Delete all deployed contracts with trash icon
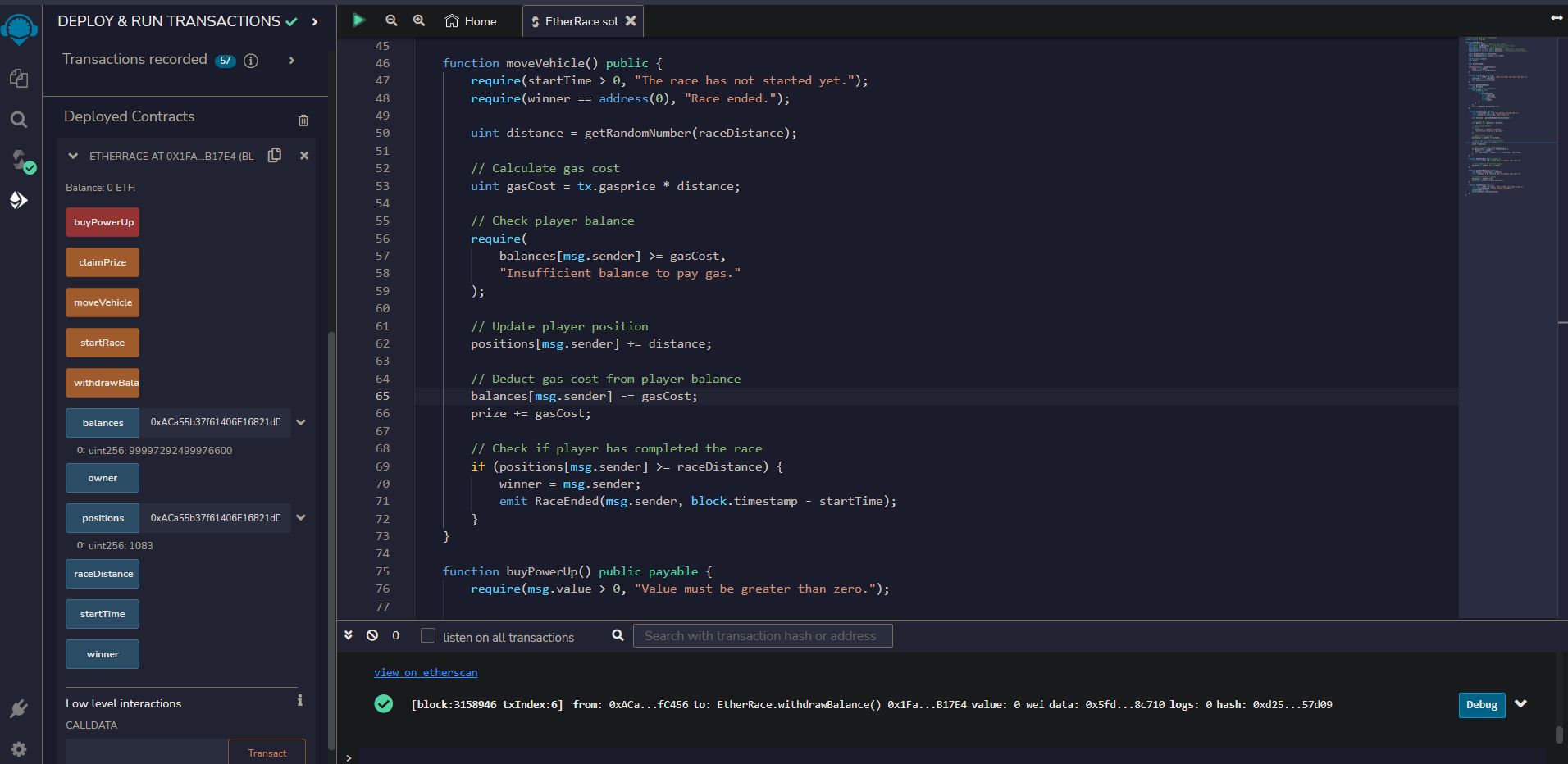 (x=303, y=121)
